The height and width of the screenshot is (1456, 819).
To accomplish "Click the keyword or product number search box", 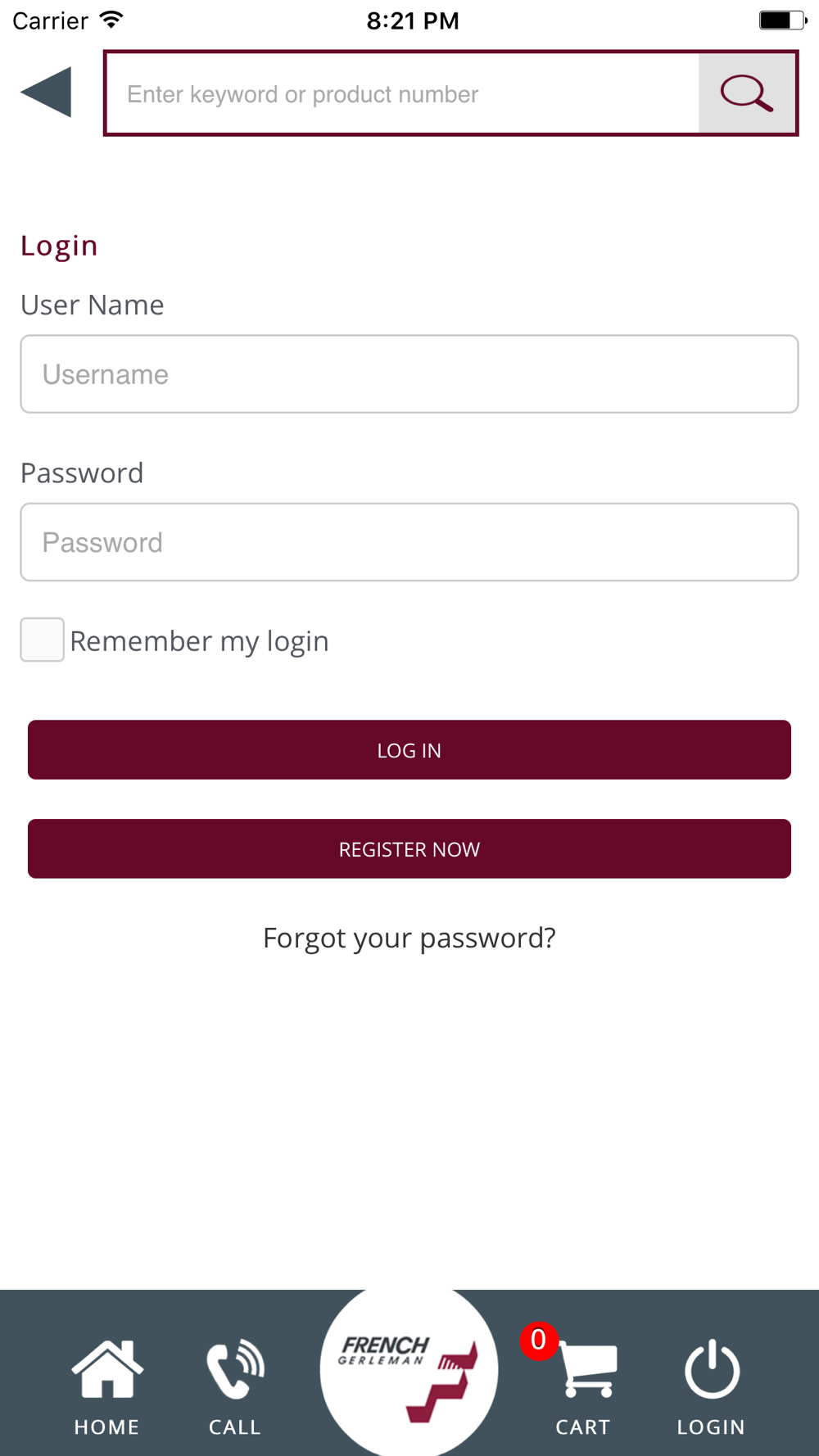I will click(401, 94).
